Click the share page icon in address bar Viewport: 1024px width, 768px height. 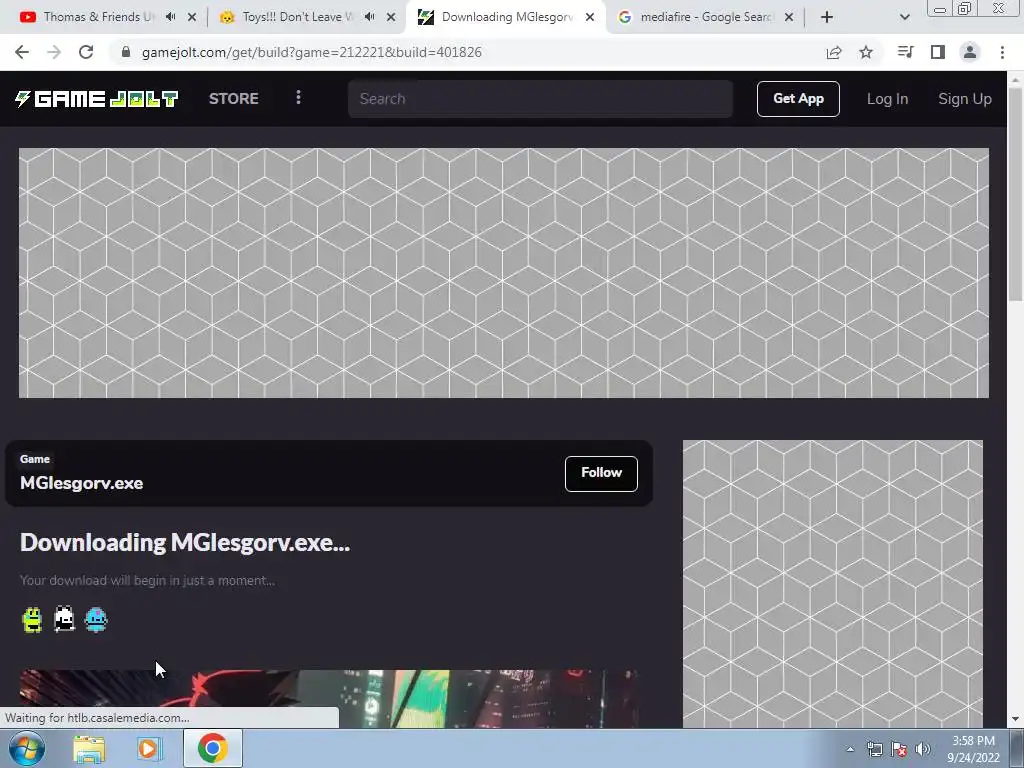(x=834, y=52)
